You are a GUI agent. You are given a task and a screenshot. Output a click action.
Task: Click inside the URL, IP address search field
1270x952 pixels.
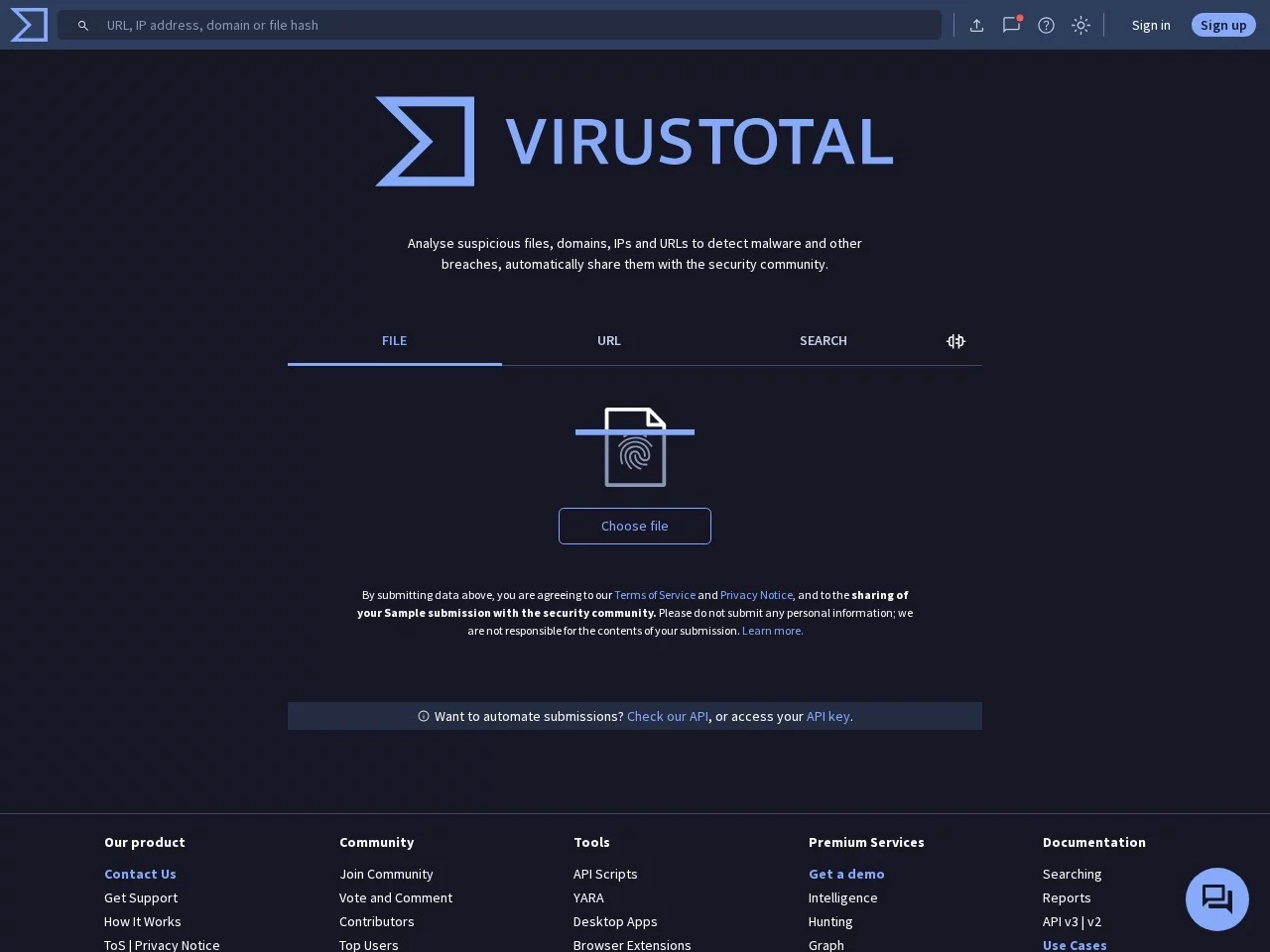(397, 25)
